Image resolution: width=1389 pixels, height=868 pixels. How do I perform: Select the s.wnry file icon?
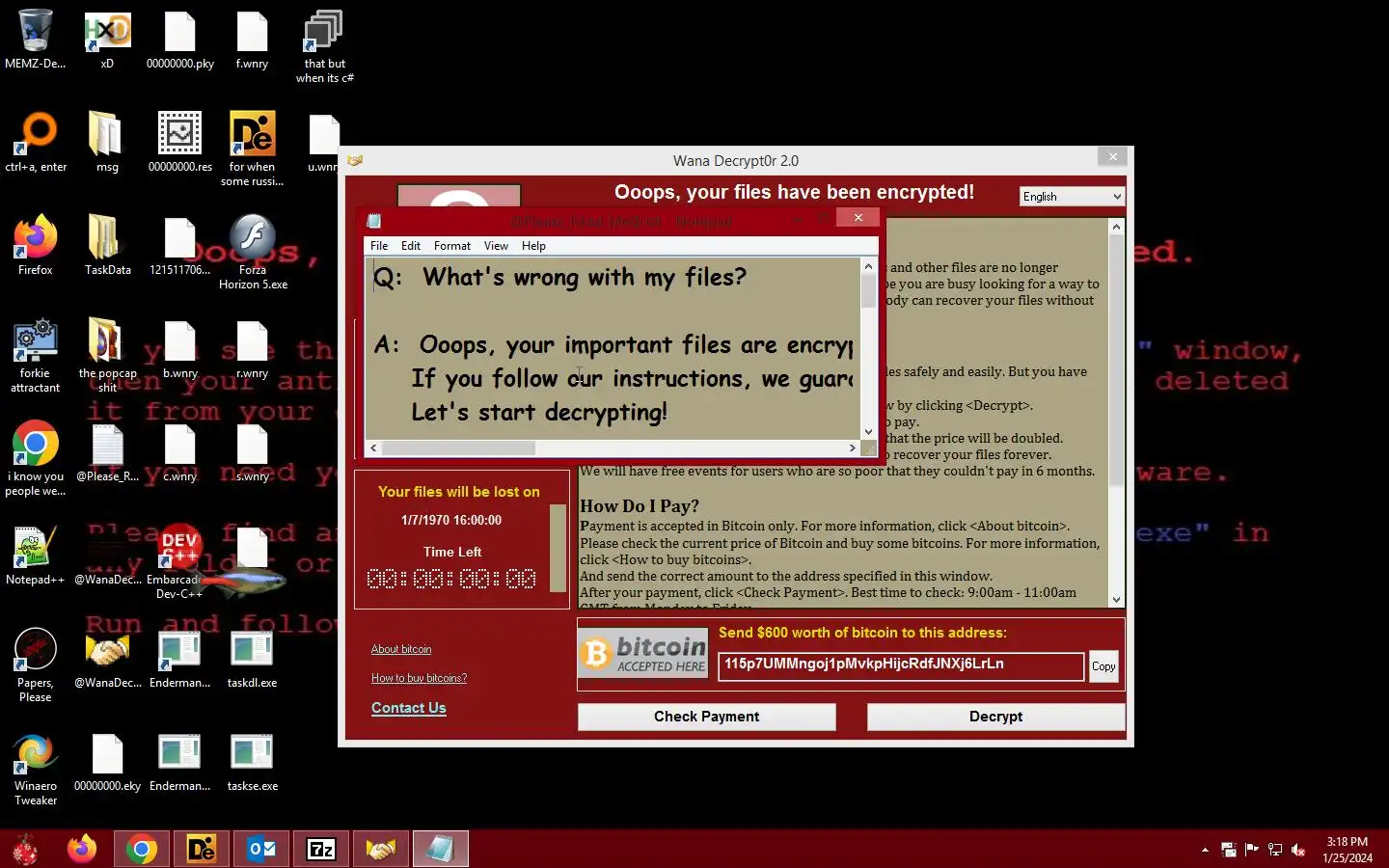(252, 452)
